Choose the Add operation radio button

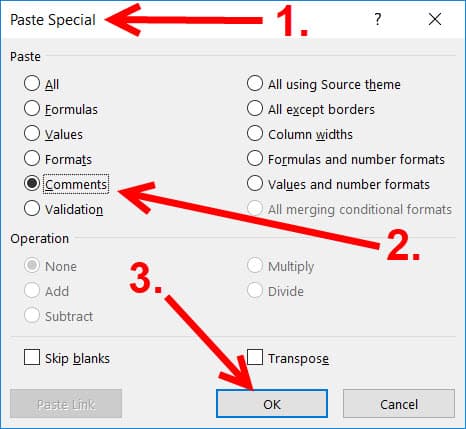tap(32, 290)
